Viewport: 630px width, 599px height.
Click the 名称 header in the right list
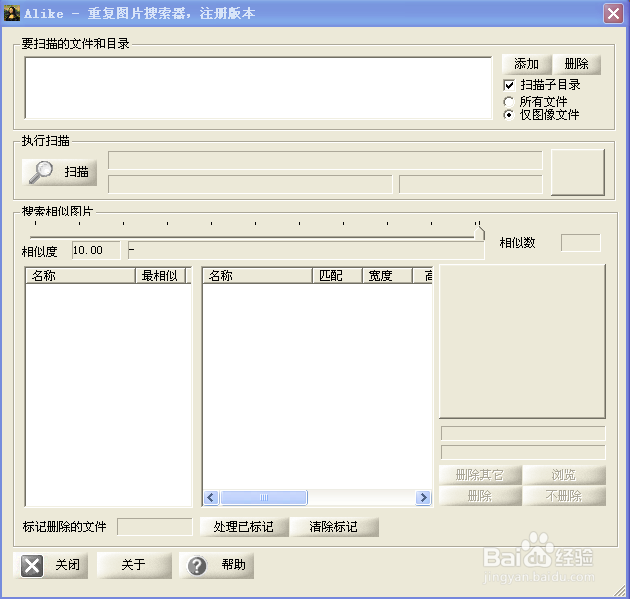click(258, 276)
